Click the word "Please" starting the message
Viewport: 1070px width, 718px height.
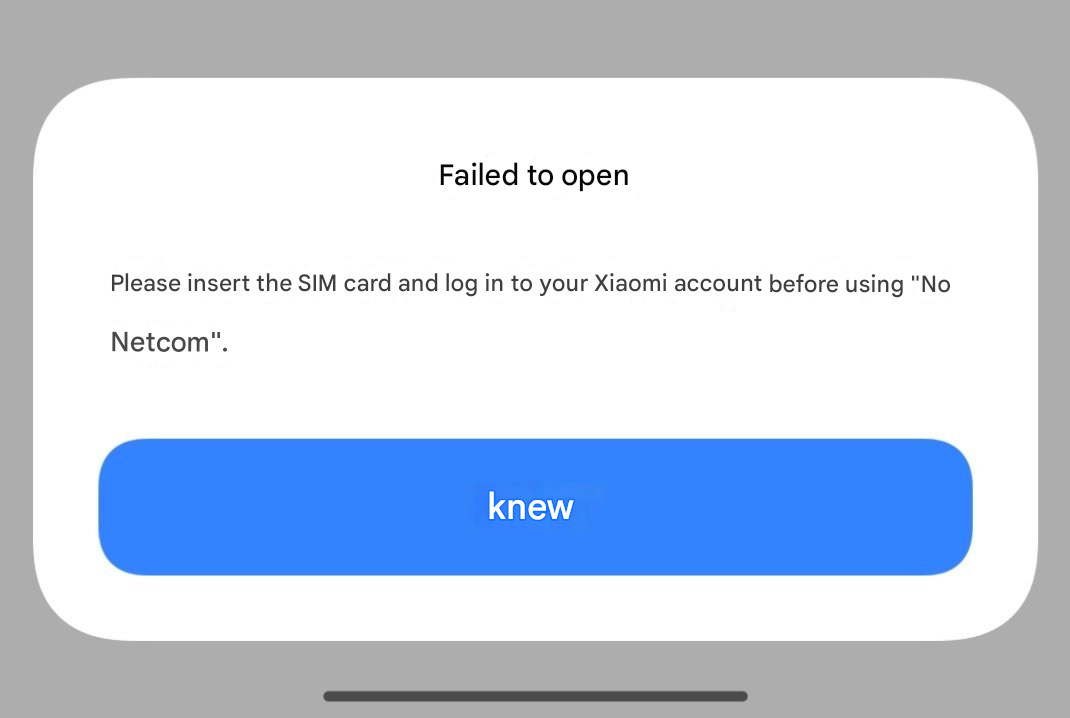[x=145, y=283]
